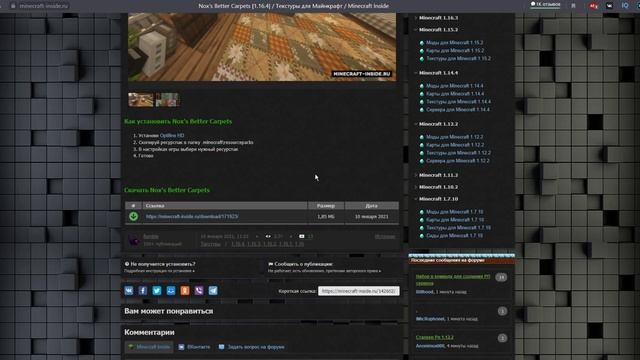Share the page via Facebook icon
640x360 pixels.
click(143, 291)
